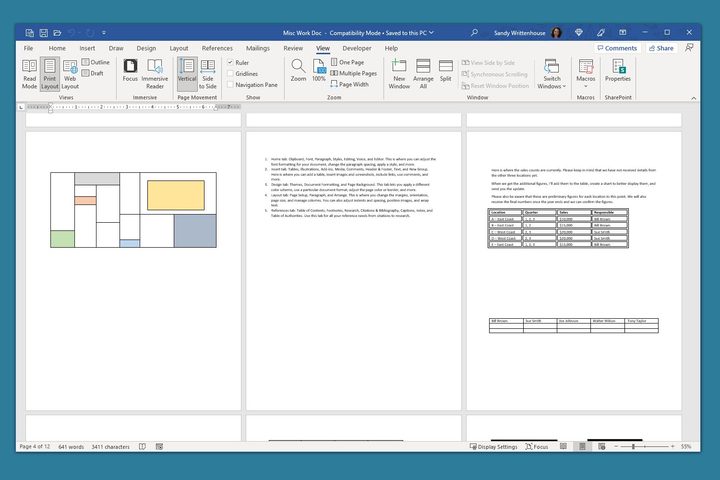This screenshot has height=480, width=720.
Task: Switch to Read Mode in status bar
Action: pyautogui.click(x=563, y=446)
